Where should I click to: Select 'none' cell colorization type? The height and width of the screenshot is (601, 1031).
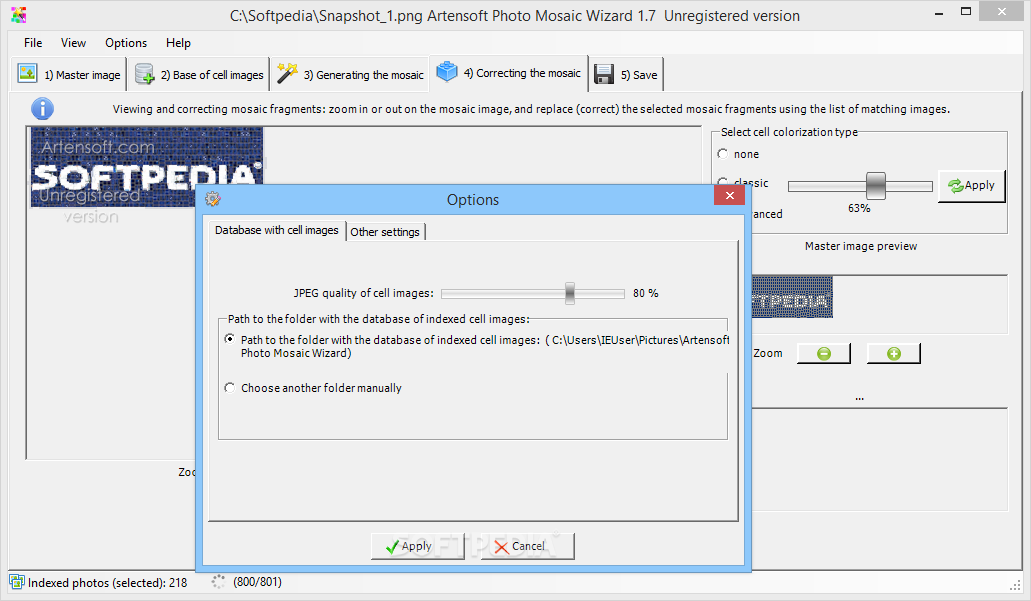point(723,154)
